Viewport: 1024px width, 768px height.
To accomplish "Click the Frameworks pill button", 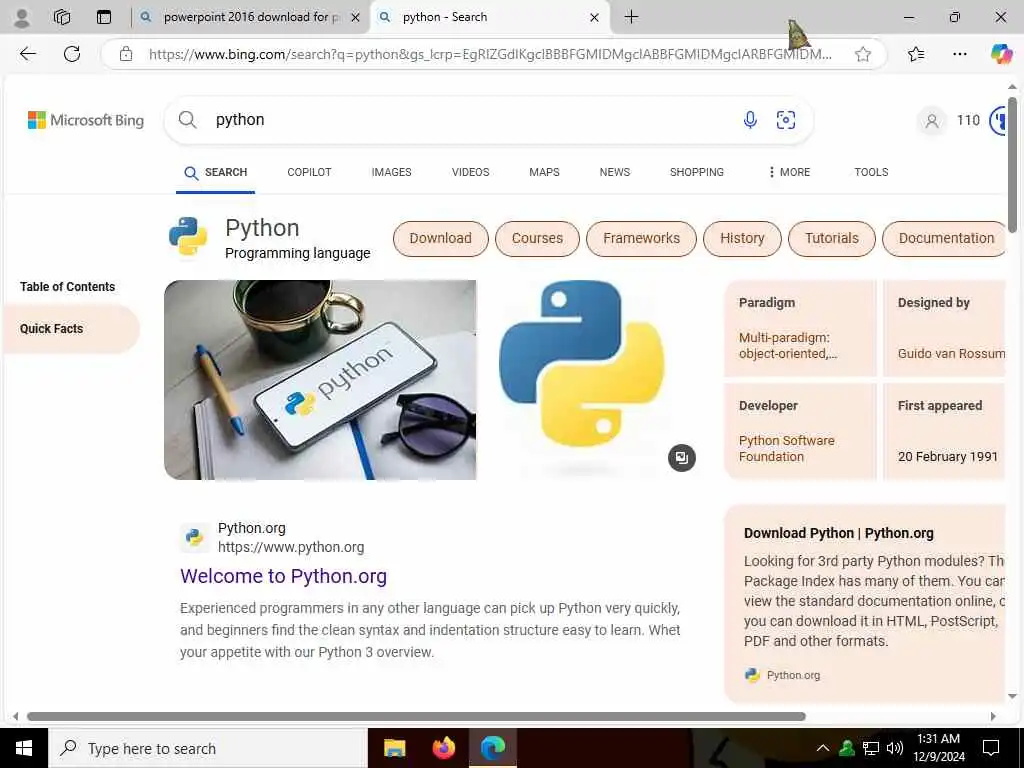I will 641,238.
